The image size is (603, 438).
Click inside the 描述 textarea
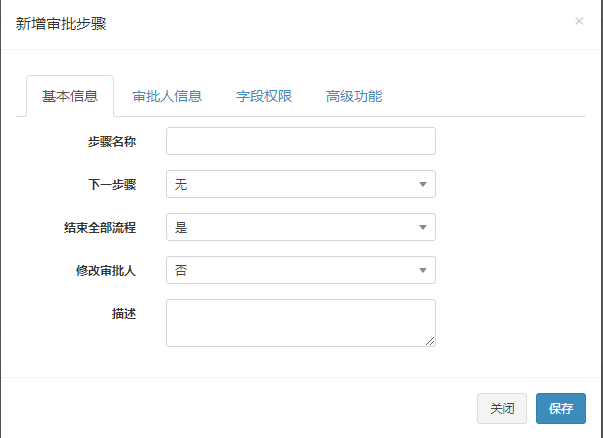pyautogui.click(x=300, y=322)
